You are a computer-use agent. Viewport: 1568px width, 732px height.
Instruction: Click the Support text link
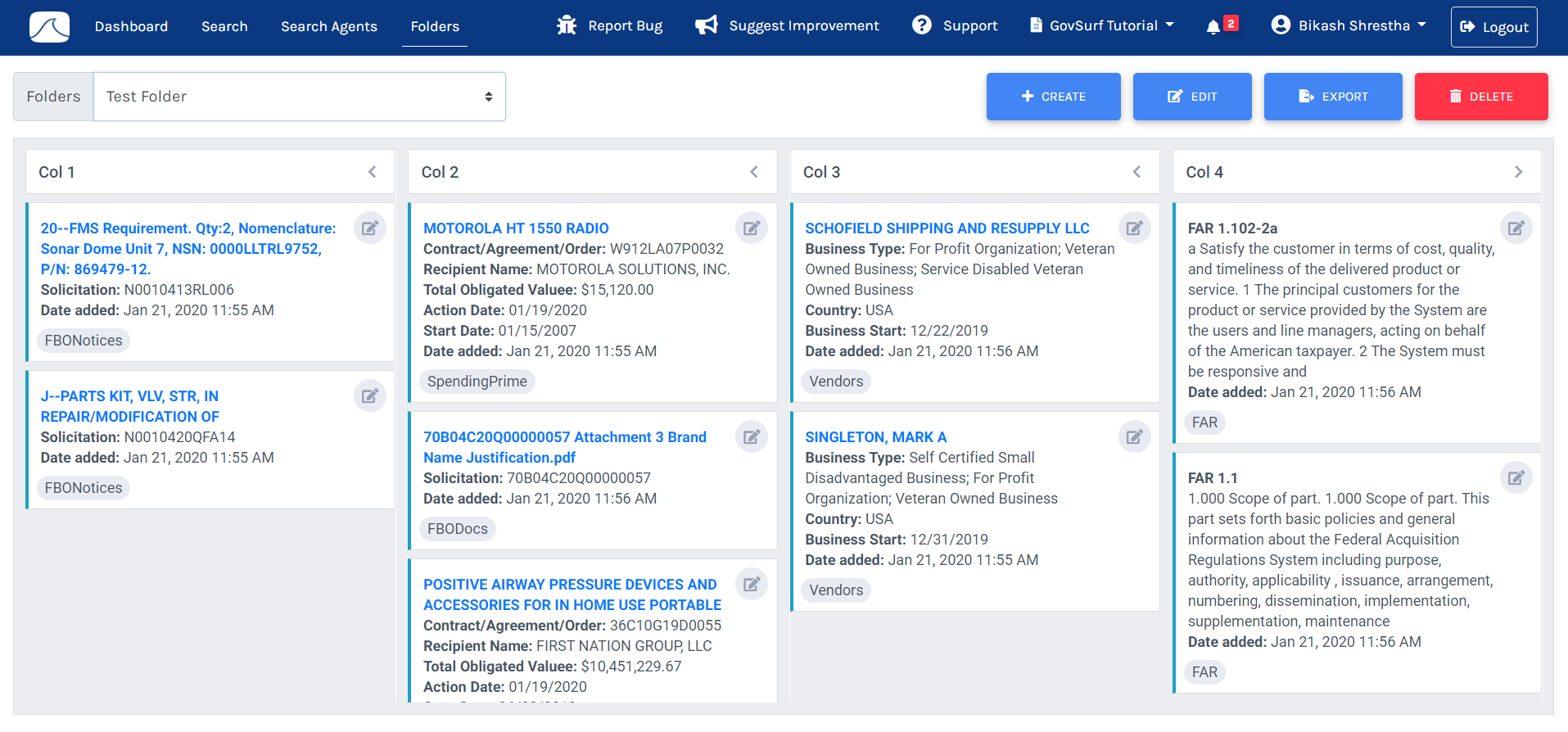970,26
